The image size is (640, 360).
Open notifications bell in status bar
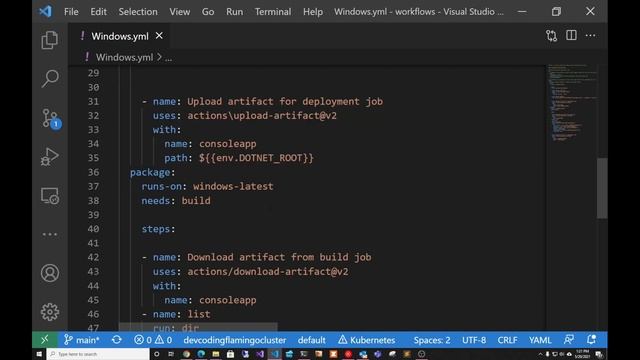pyautogui.click(x=591, y=340)
